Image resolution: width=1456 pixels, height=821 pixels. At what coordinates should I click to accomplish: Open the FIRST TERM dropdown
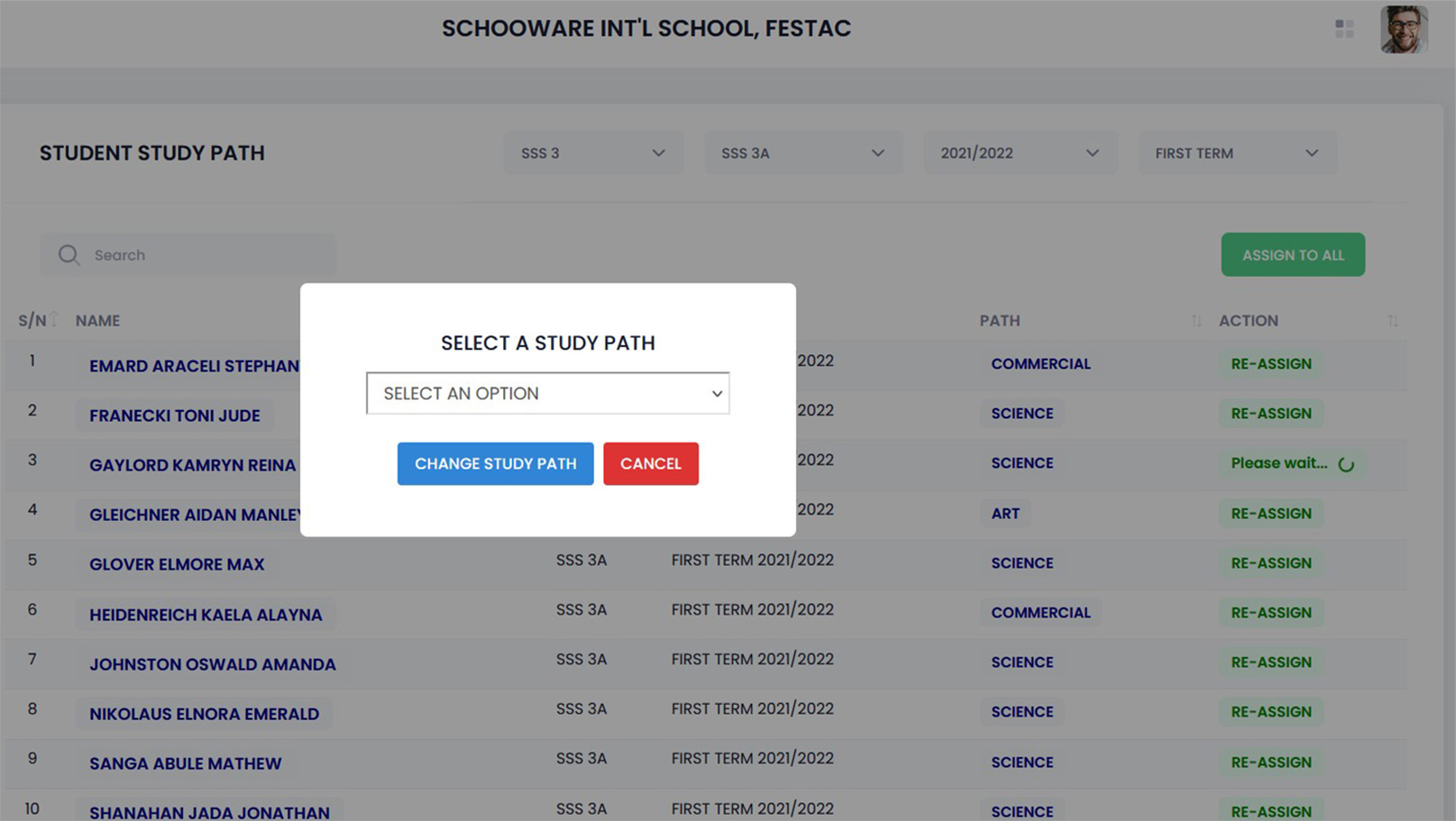(1237, 153)
